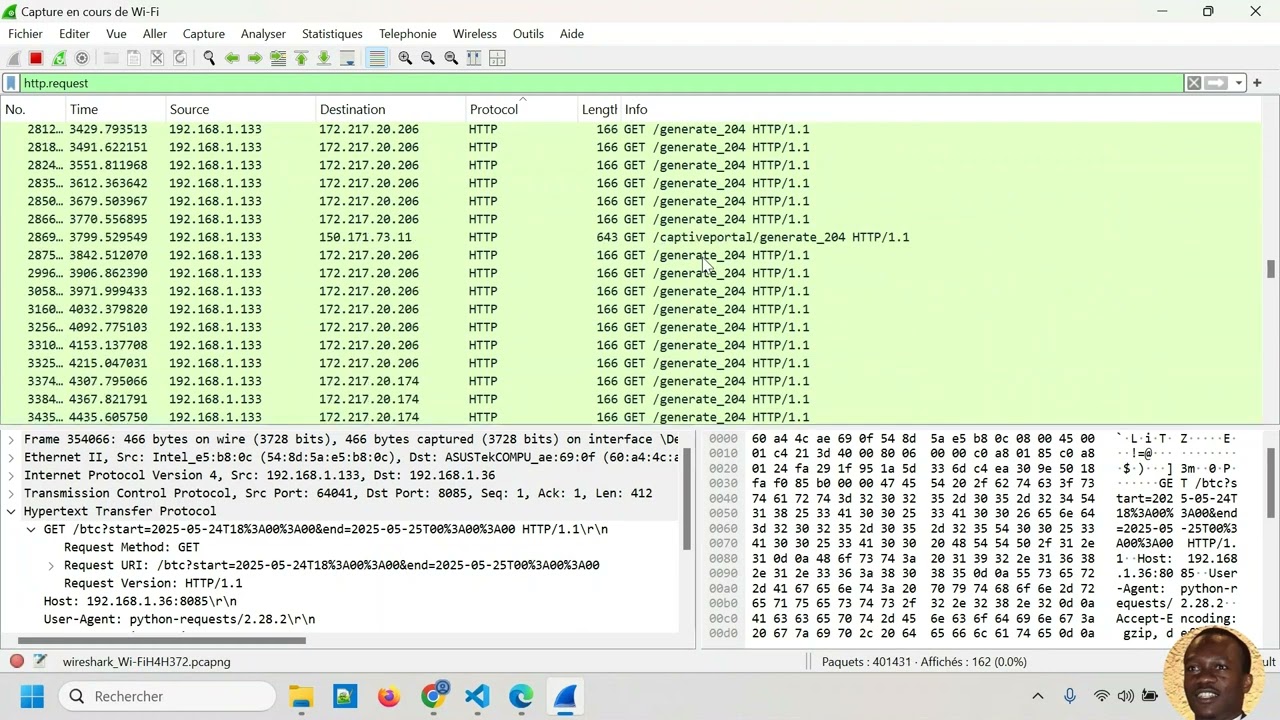The image size is (1280, 720).
Task: Reset text zoom to normal size
Action: (451, 58)
